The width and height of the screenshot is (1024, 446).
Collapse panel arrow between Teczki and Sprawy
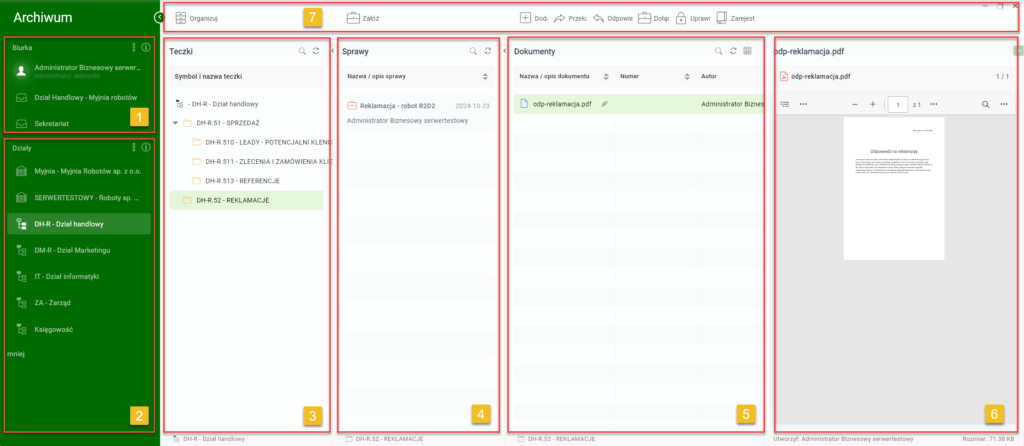click(x=332, y=50)
